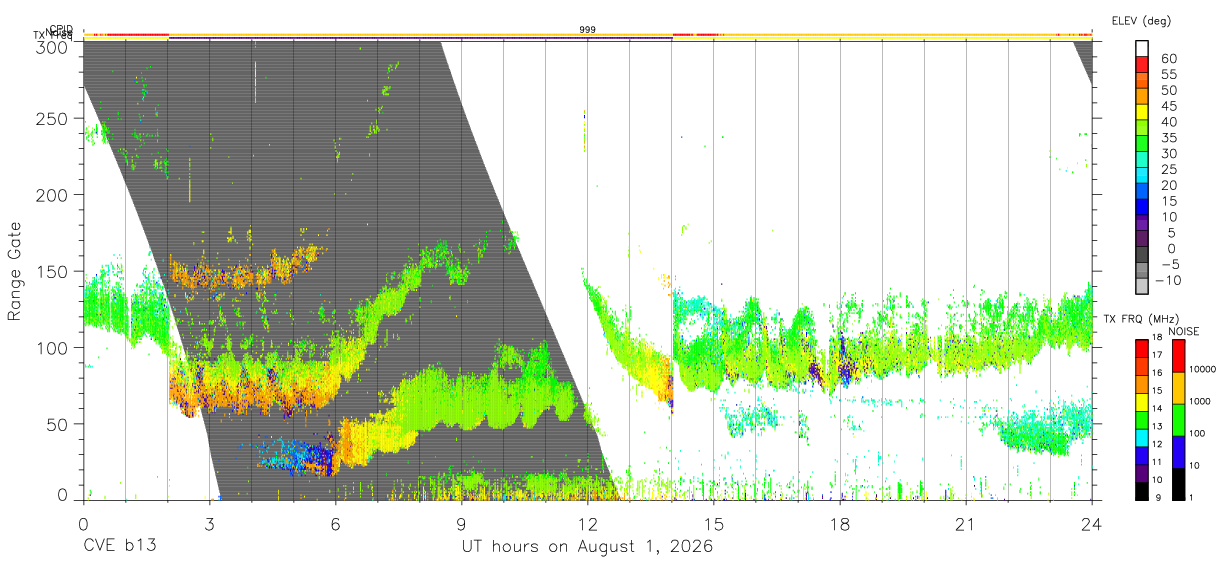Click the Range Gate tick label '200'
1228x567 pixels.
(x=52, y=195)
